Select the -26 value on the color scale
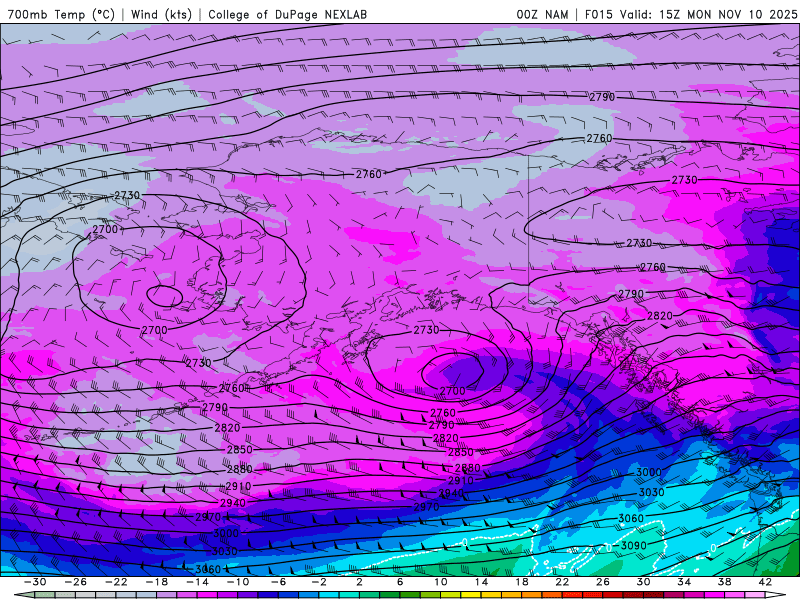The width and height of the screenshot is (800, 600). [76, 582]
